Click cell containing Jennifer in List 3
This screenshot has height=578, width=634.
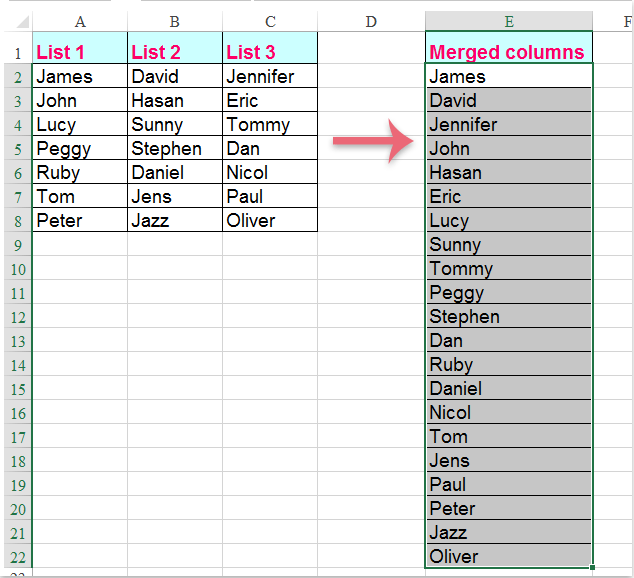point(270,77)
